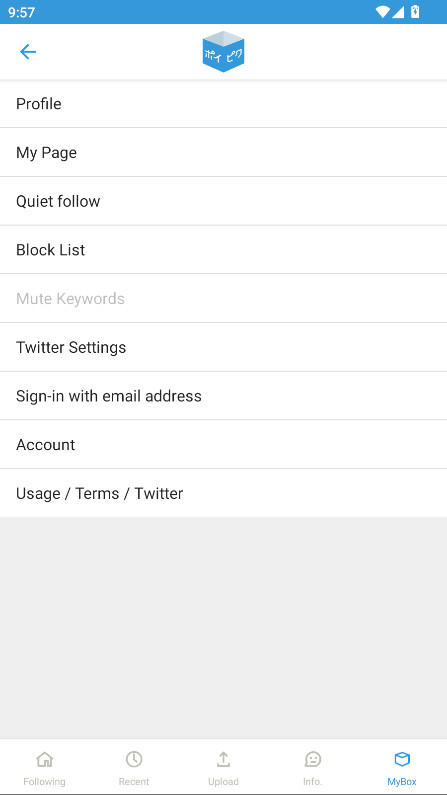Tap the Wi-Fi signal icon in status bar
The image size is (447, 795).
pyautogui.click(x=382, y=12)
